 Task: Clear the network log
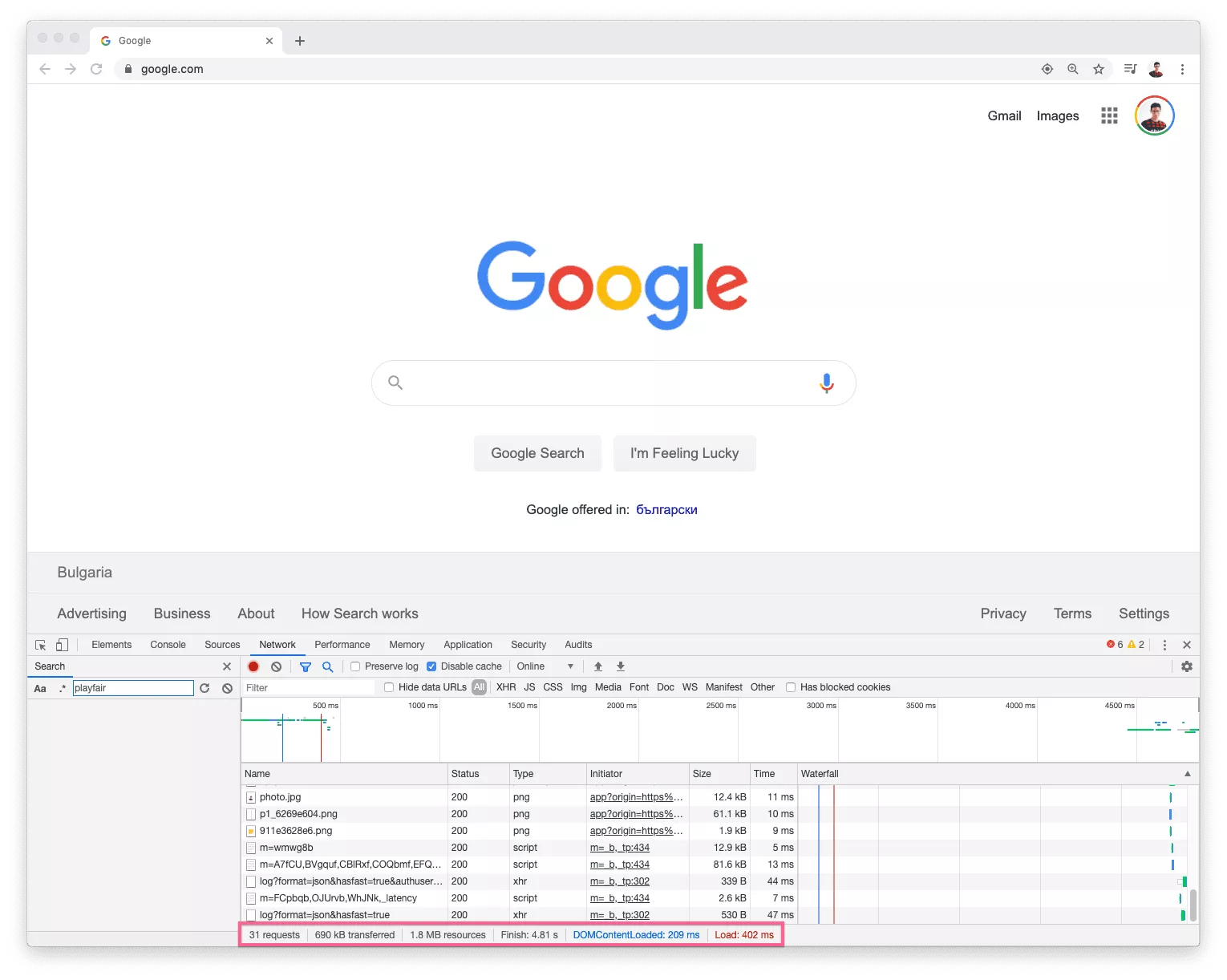277,666
